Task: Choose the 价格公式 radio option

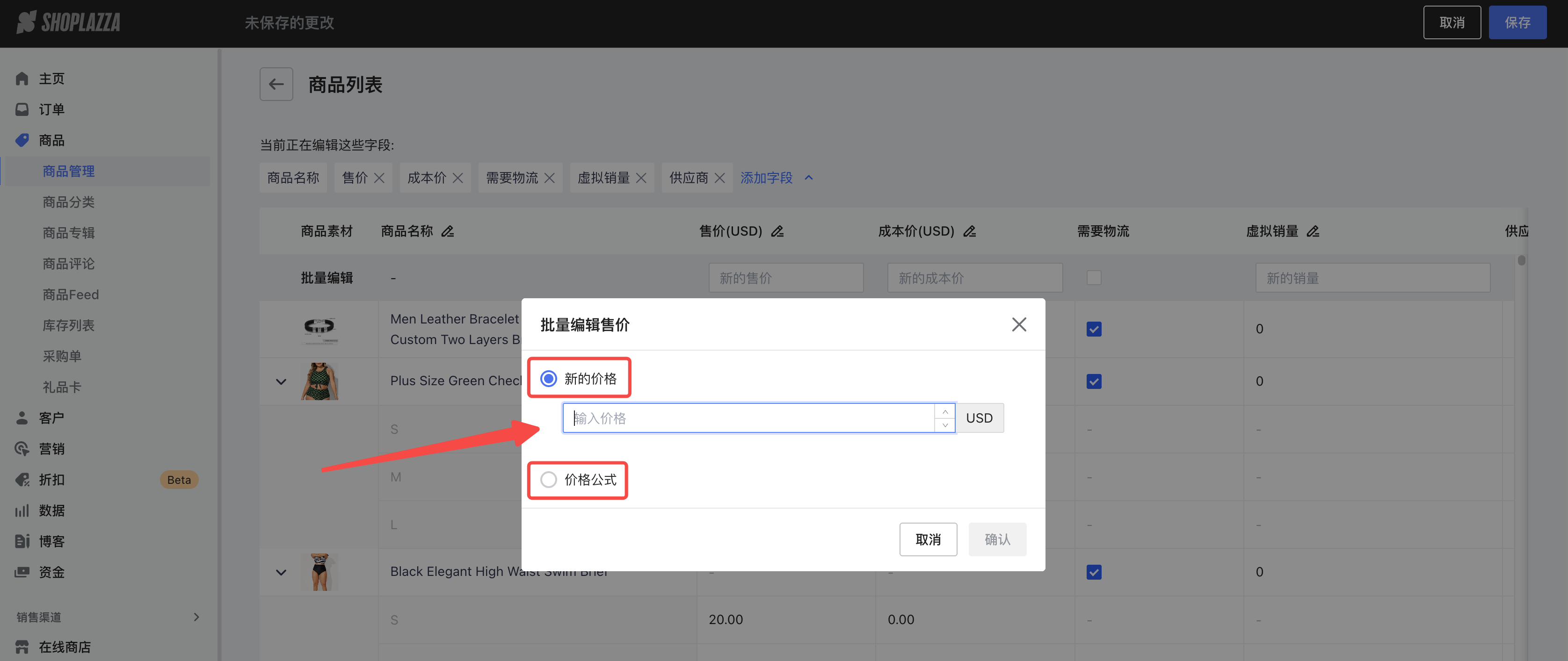Action: [548, 480]
